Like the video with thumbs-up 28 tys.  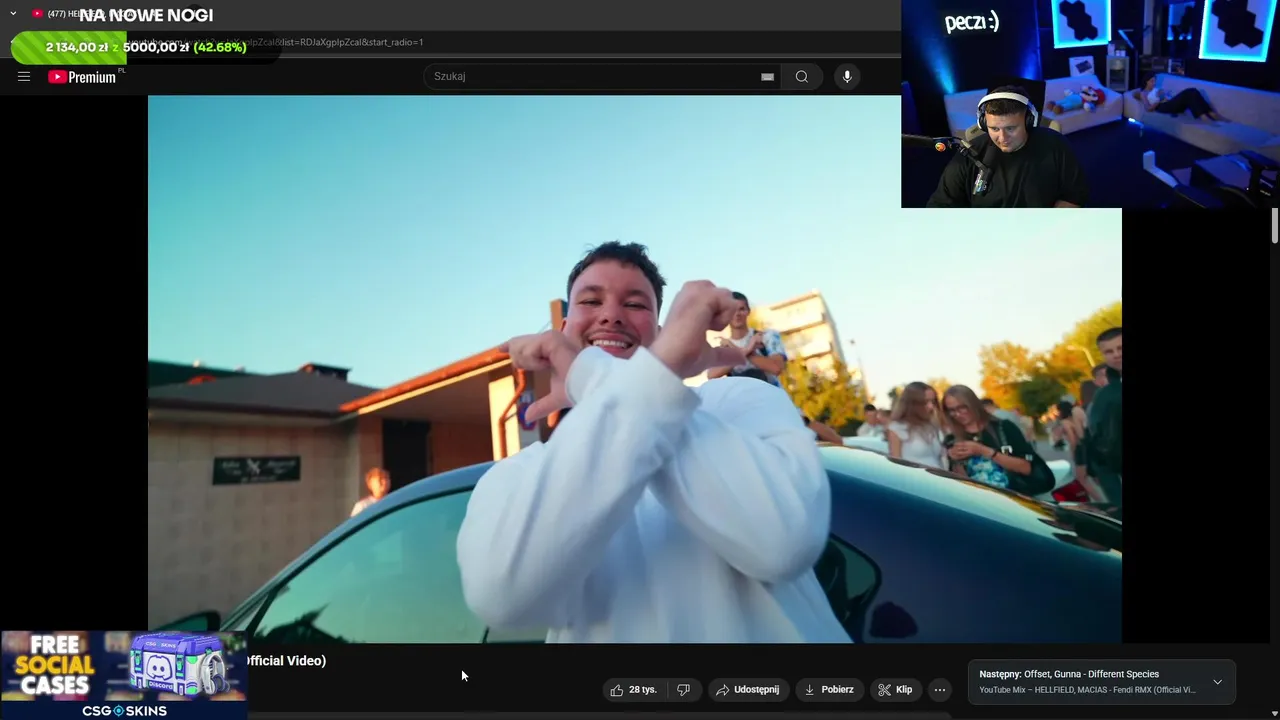634,689
